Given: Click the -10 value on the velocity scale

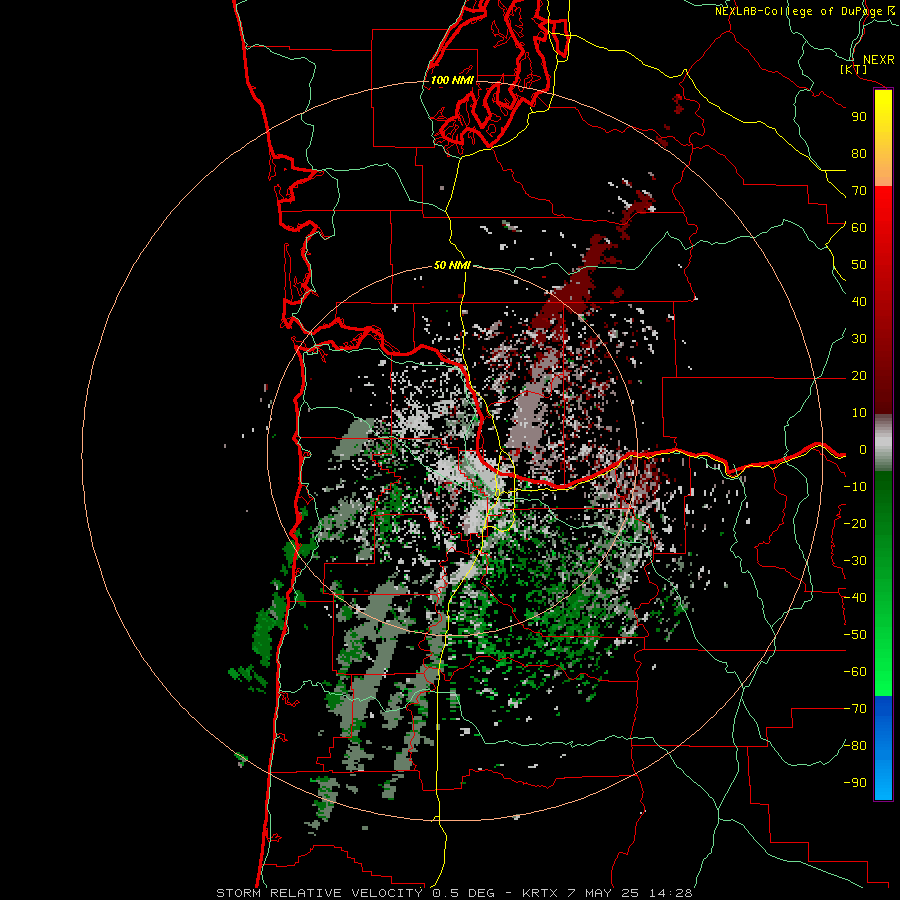Looking at the screenshot, I should coord(855,487).
